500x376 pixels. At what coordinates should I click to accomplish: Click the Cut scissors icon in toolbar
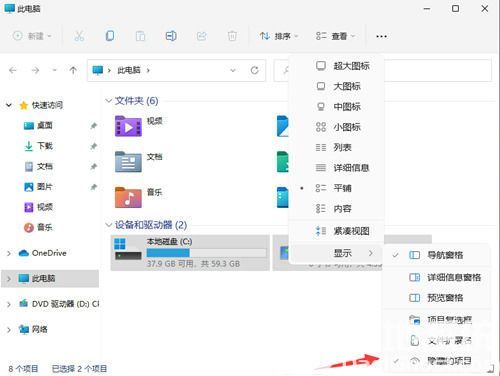(79, 36)
